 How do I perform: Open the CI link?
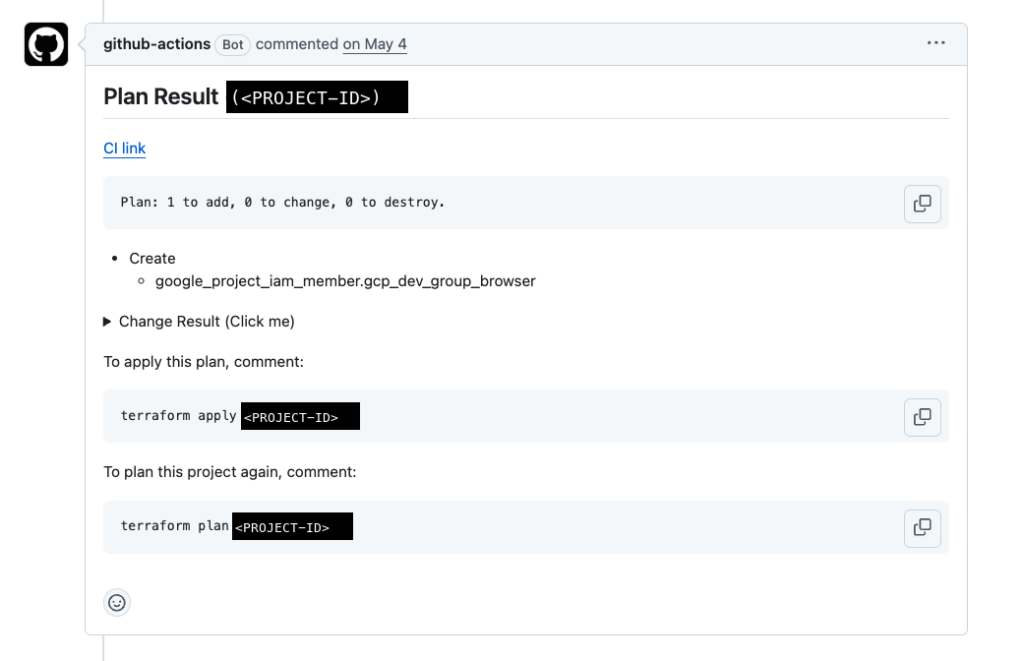[124, 148]
